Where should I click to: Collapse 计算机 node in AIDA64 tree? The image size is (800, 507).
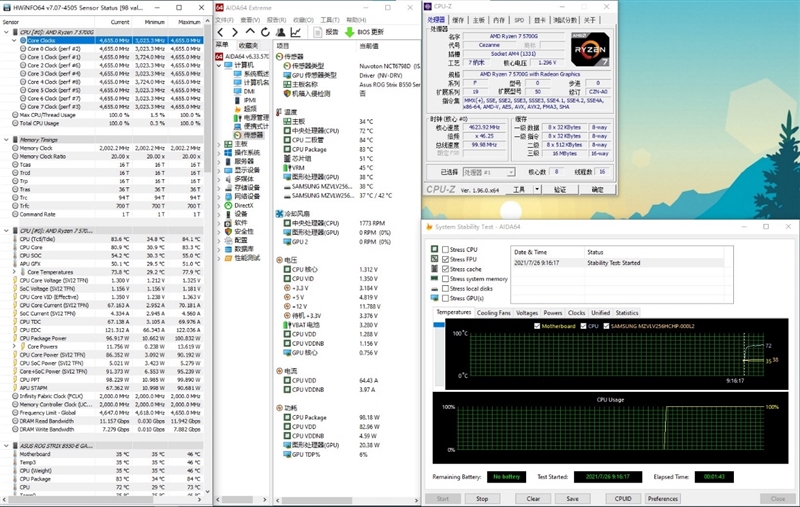219,65
